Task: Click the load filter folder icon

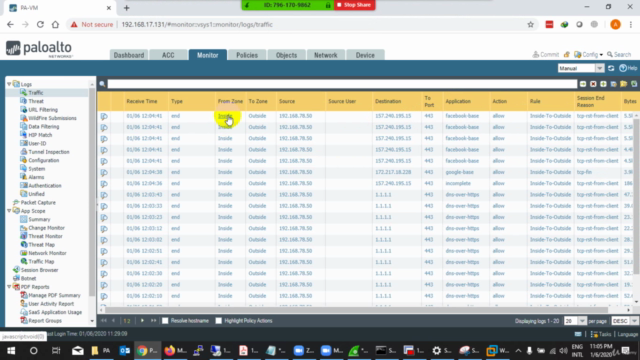Action: [623, 84]
